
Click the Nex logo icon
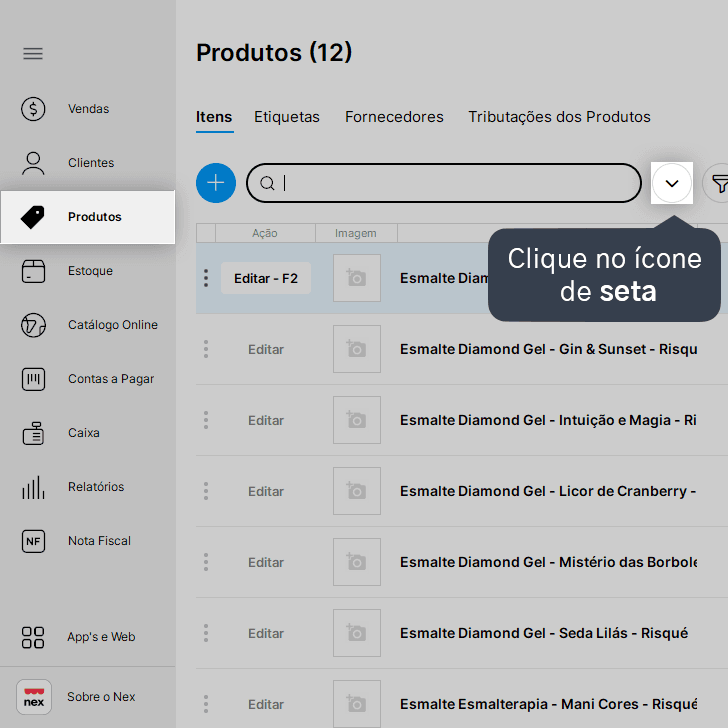34,697
